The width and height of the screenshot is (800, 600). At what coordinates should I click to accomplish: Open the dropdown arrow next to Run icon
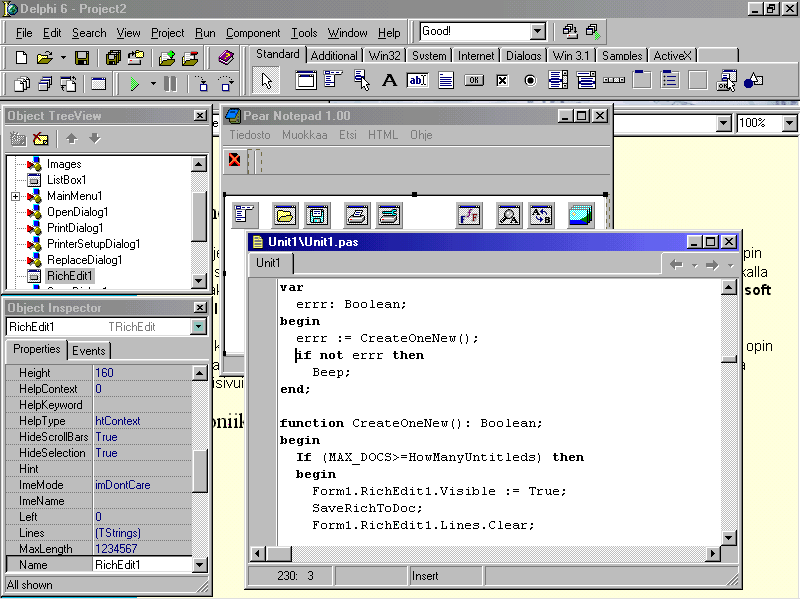tap(153, 83)
